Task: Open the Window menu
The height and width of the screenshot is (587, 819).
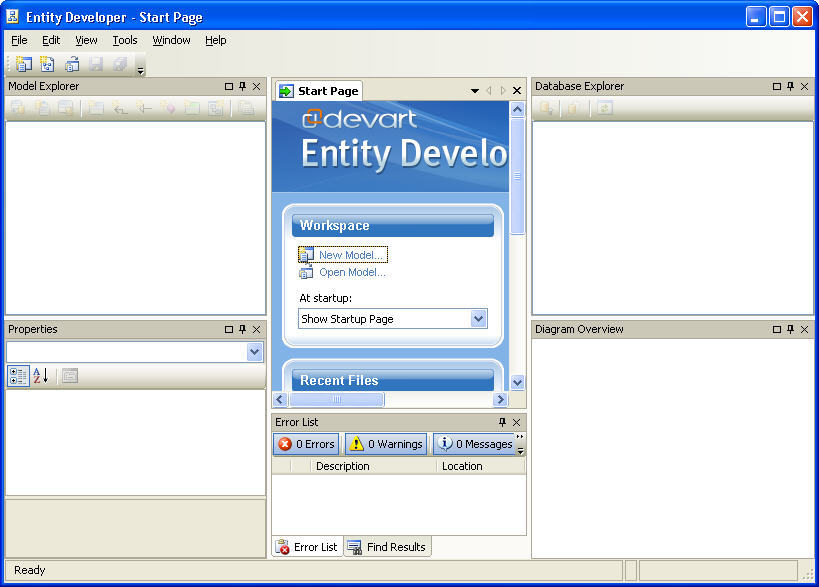Action: 171,40
